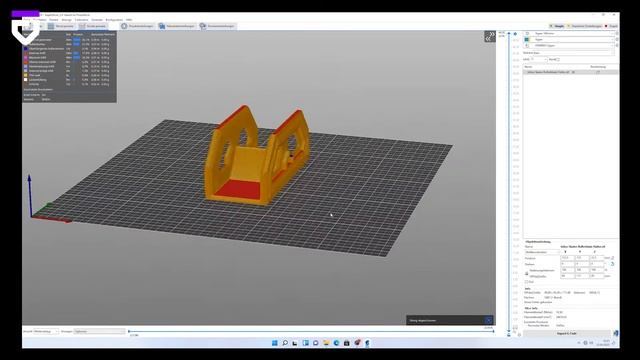This screenshot has width=640, height=360.
Task: Open the Datei menu
Action: (x=27, y=20)
